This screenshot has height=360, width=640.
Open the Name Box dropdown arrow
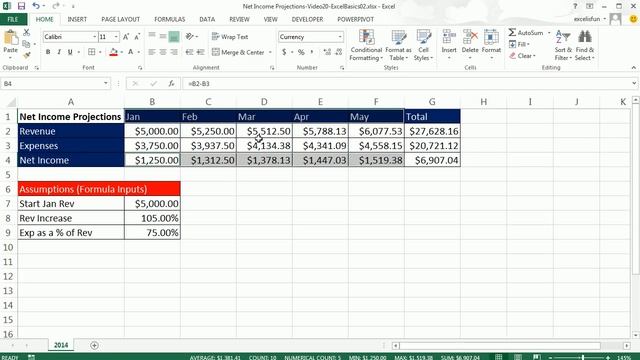[106, 84]
